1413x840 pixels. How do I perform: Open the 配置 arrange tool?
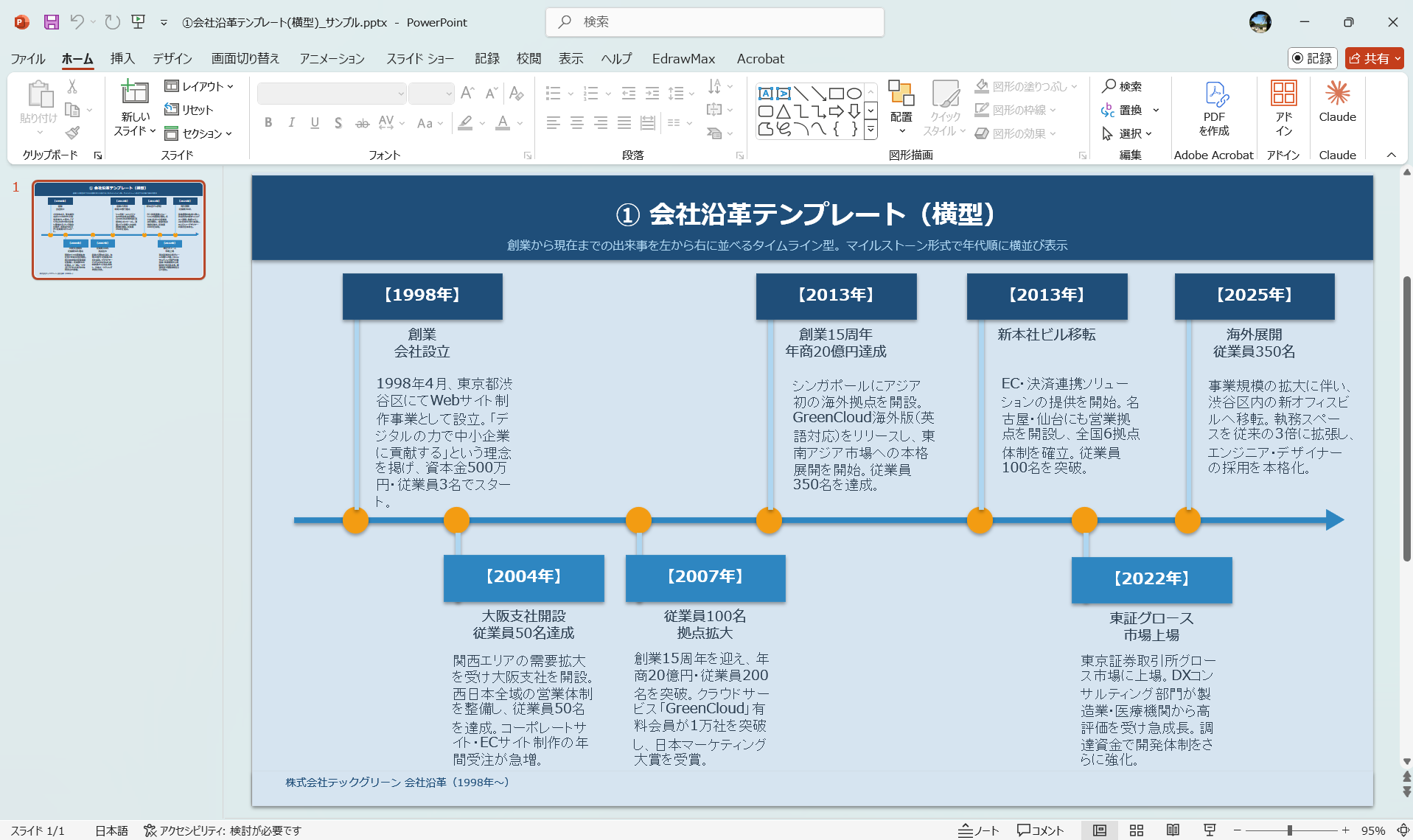click(x=901, y=108)
